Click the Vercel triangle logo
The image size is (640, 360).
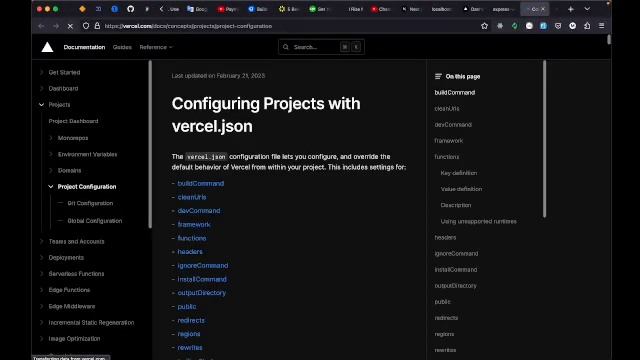pos(47,47)
